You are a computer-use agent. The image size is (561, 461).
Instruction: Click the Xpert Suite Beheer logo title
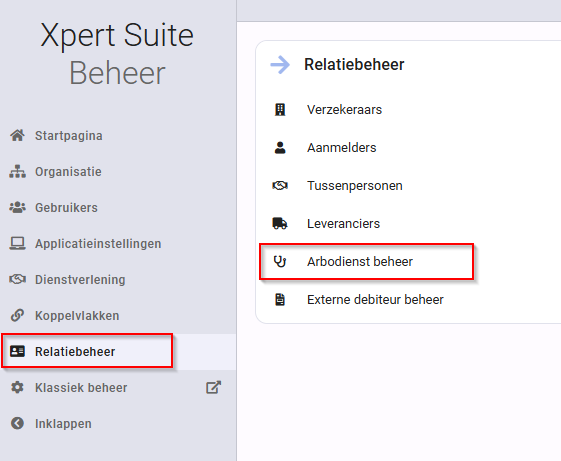(x=117, y=54)
